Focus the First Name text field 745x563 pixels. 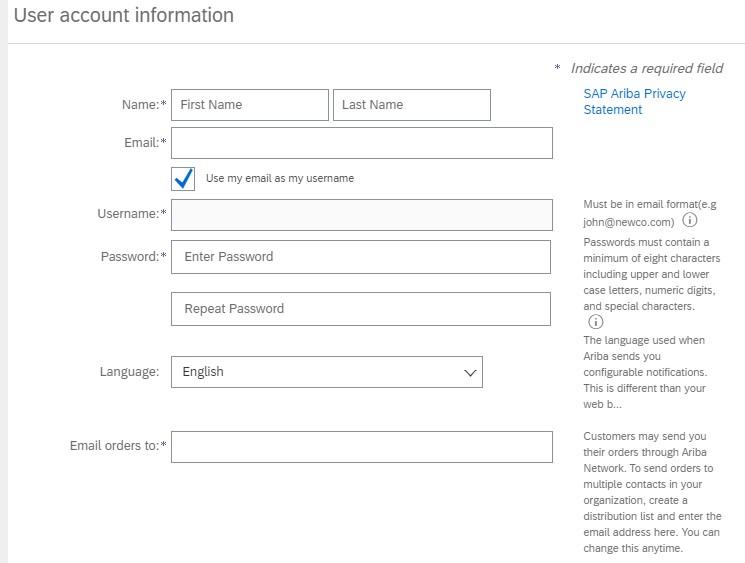coord(250,105)
